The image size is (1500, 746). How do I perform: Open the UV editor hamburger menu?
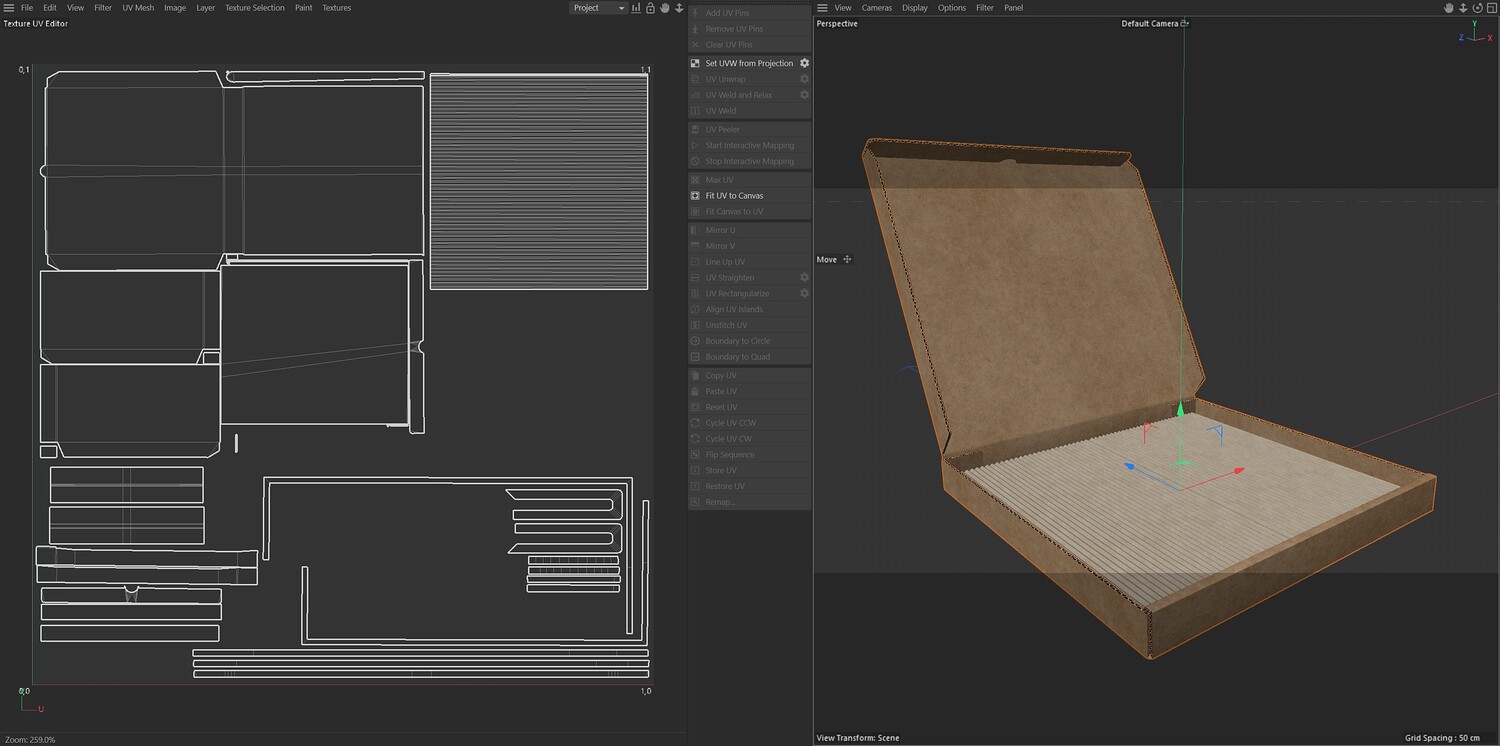(7, 8)
